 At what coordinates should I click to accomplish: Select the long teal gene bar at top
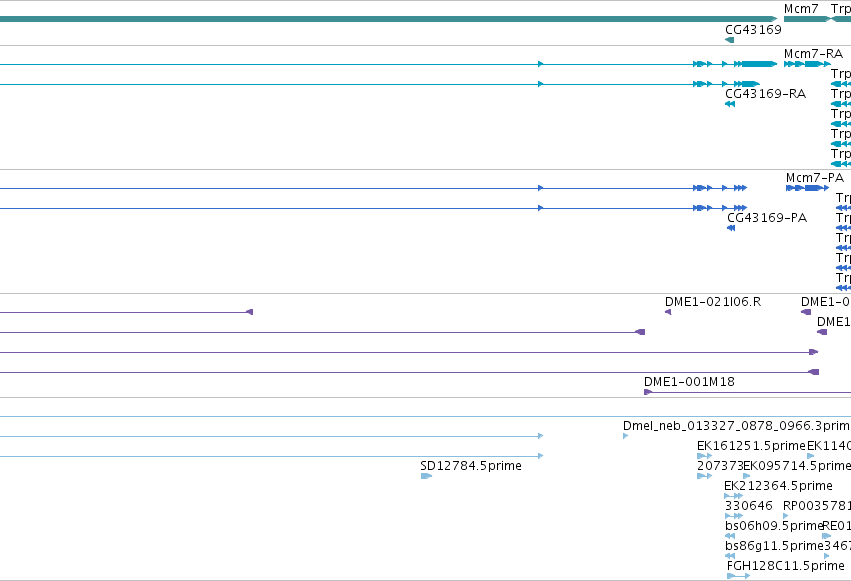(x=389, y=19)
